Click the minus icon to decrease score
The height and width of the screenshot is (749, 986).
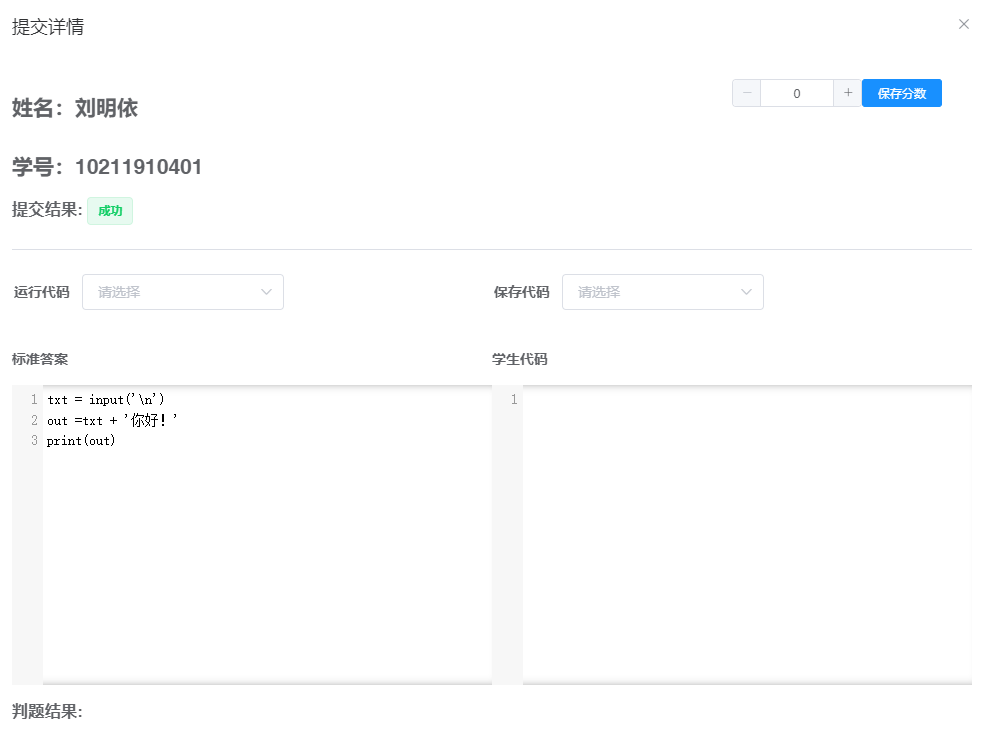pyautogui.click(x=746, y=92)
